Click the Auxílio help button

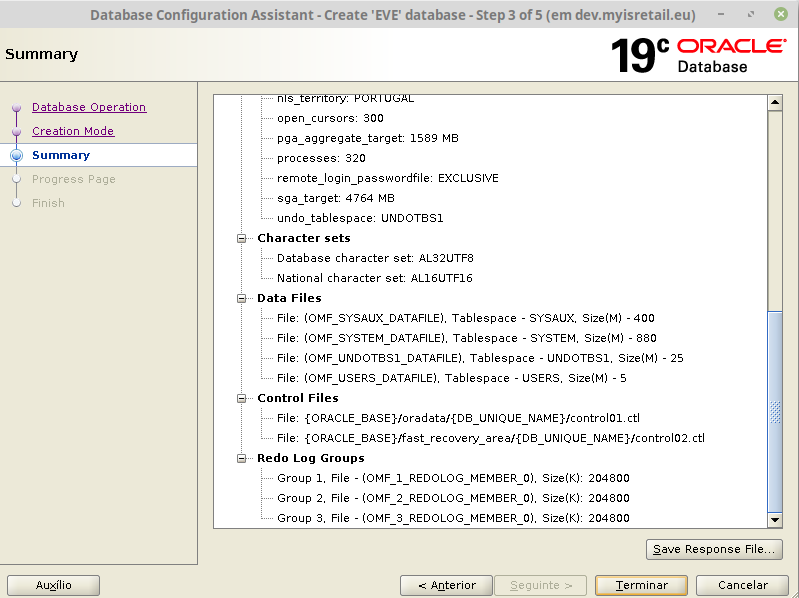click(54, 585)
